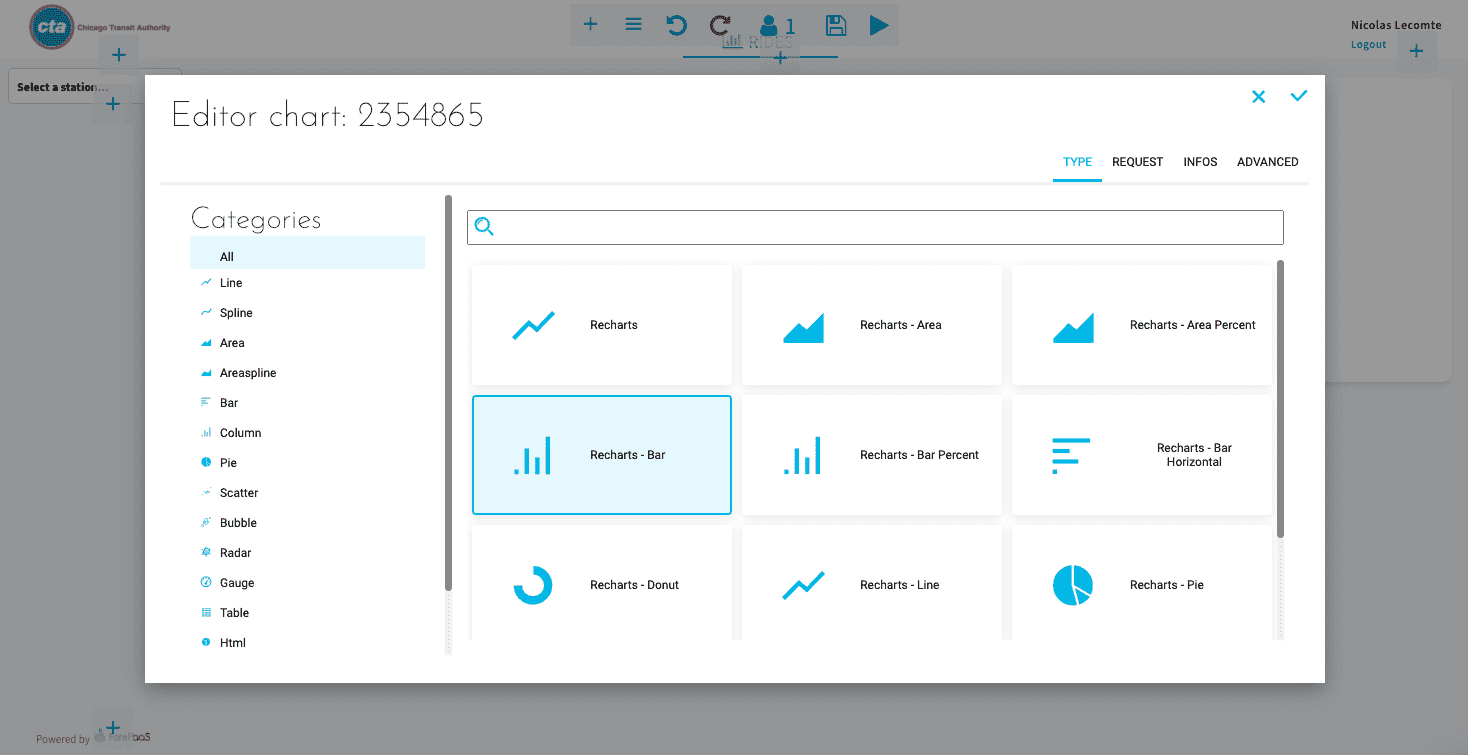This screenshot has width=1468, height=755.
Task: Confirm chart editor with checkmark icon
Action: [x=1299, y=96]
